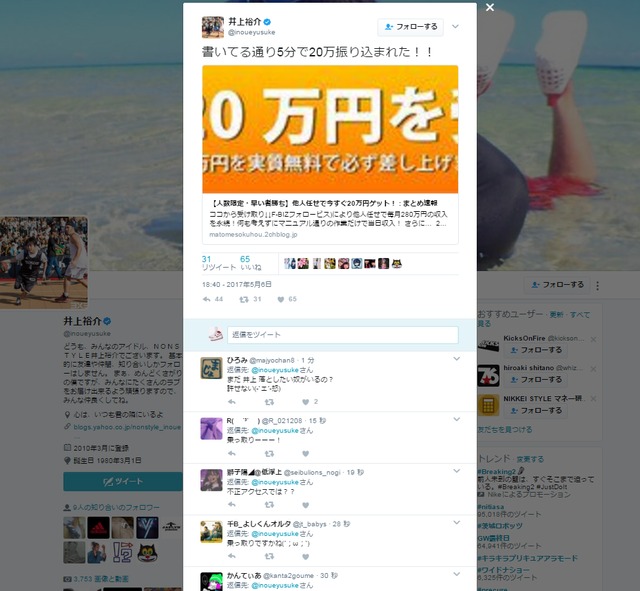The width and height of the screenshot is (640, 591).
Task: View the 65 likes list
Action: [x=251, y=263]
